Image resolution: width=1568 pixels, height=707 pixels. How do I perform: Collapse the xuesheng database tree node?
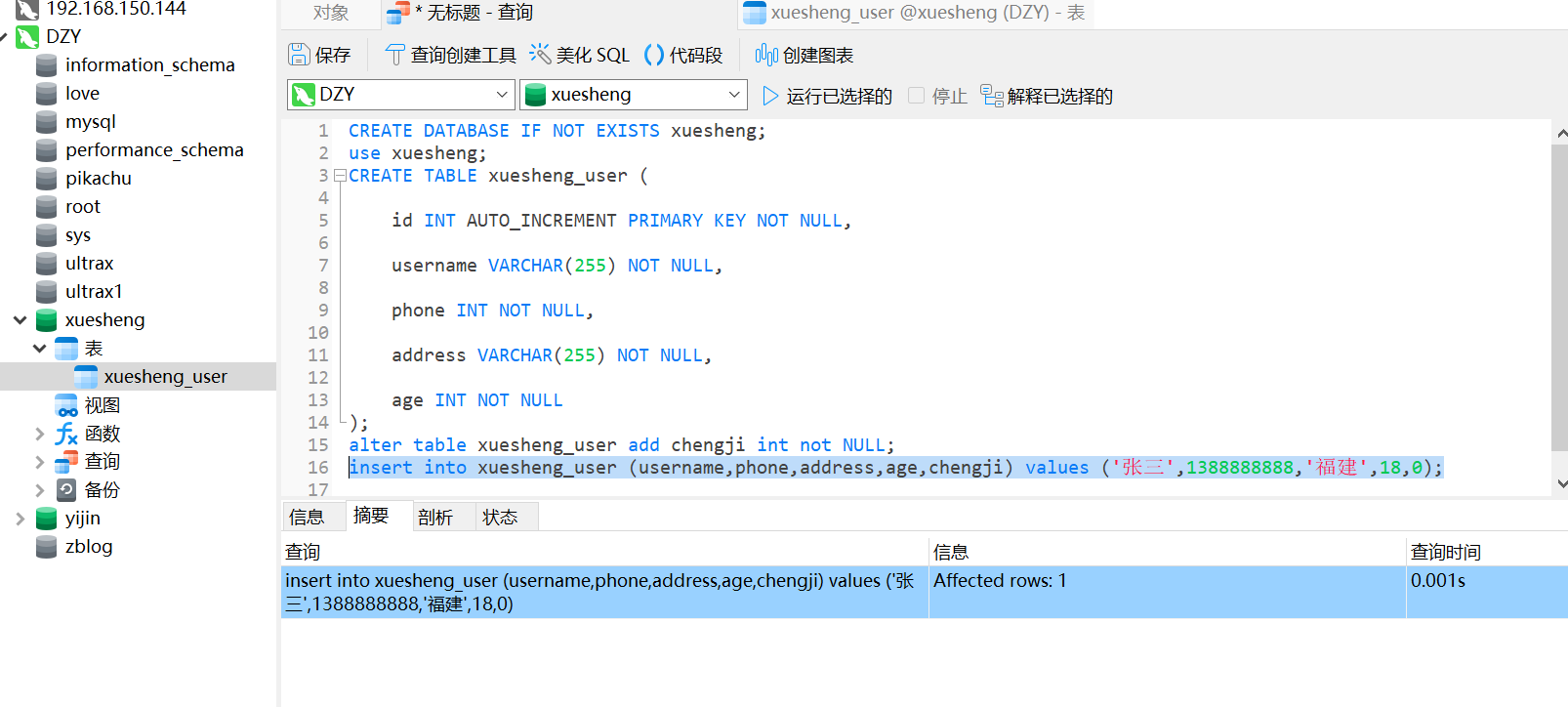pos(20,320)
